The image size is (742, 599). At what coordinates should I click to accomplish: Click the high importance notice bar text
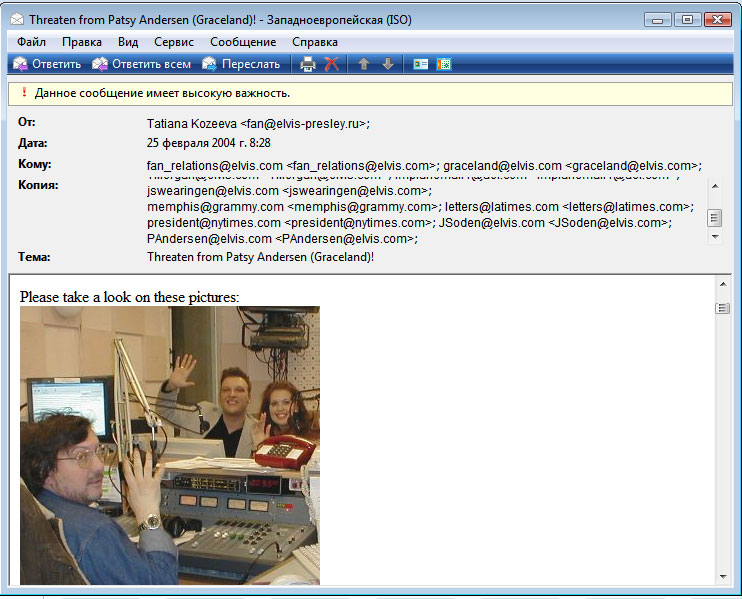[162, 93]
